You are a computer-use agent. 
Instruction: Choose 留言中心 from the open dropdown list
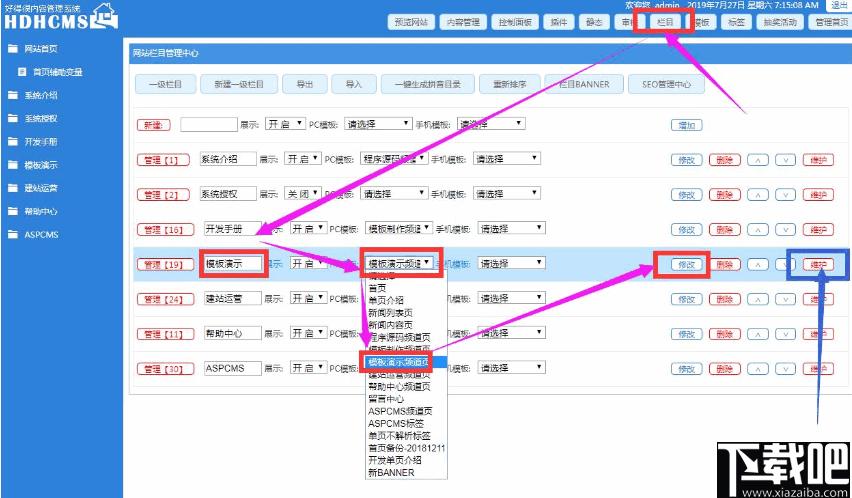[x=389, y=398]
